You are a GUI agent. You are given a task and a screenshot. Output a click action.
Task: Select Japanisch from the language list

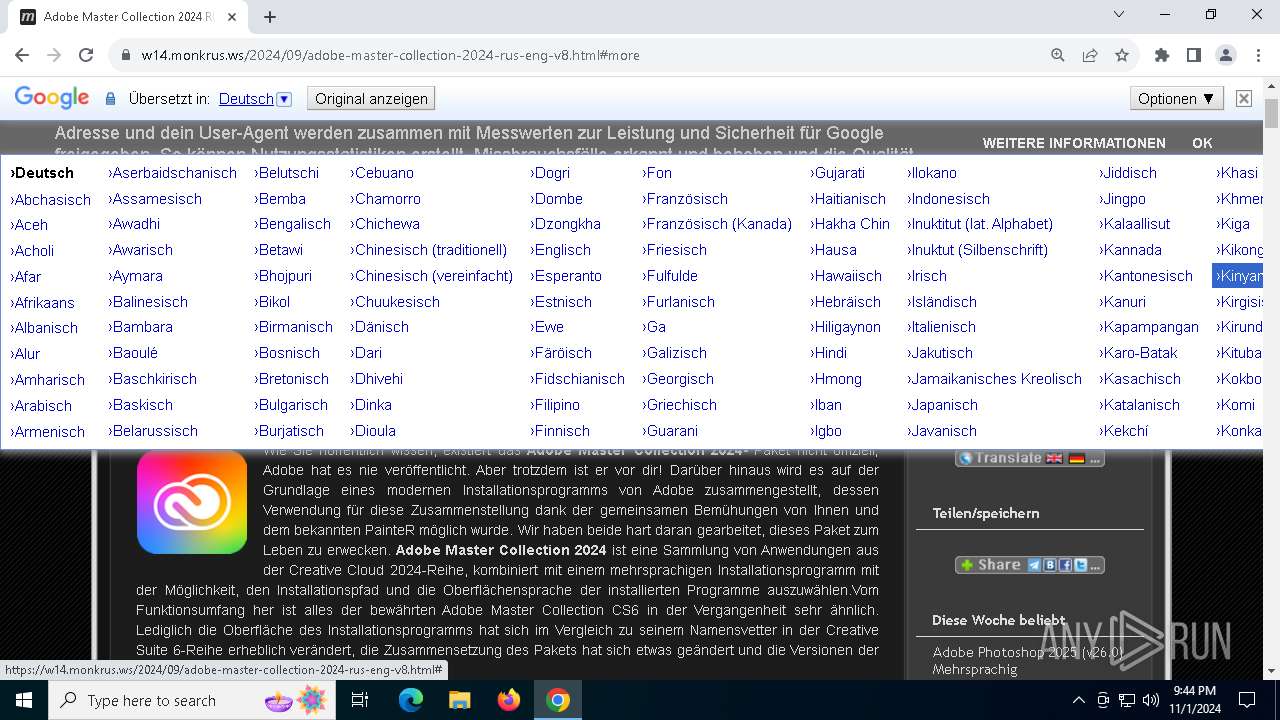[942, 405]
